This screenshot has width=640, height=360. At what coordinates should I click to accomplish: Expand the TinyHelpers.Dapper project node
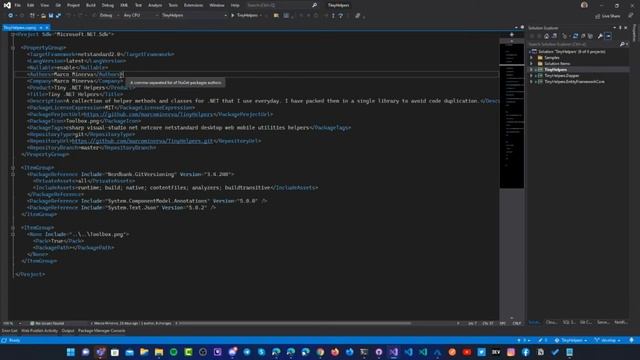pos(531,76)
